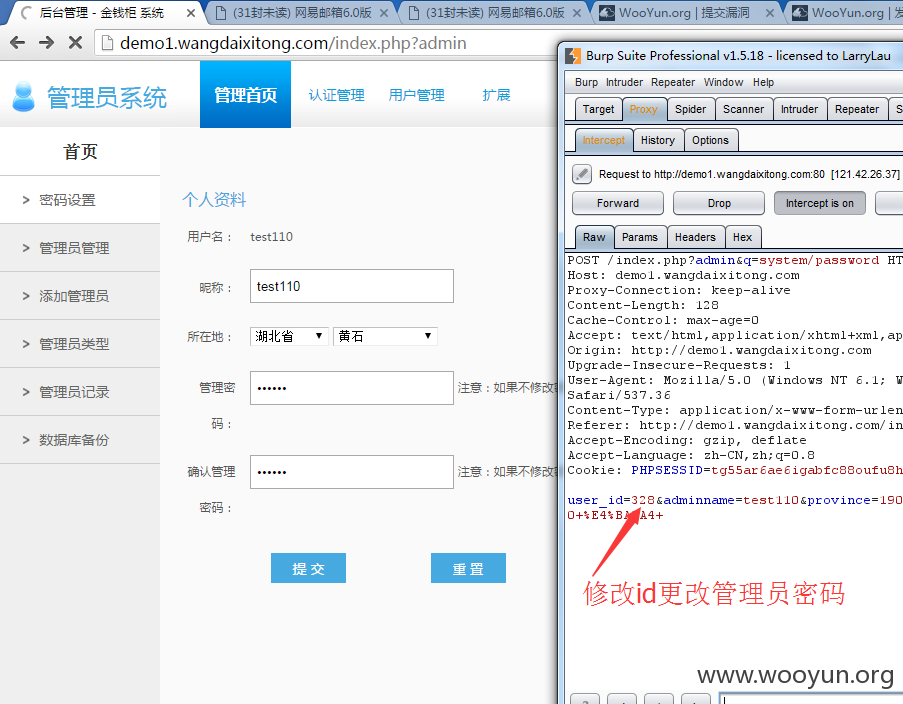Click the 重置 reset button
This screenshot has width=903, height=704.
[468, 568]
